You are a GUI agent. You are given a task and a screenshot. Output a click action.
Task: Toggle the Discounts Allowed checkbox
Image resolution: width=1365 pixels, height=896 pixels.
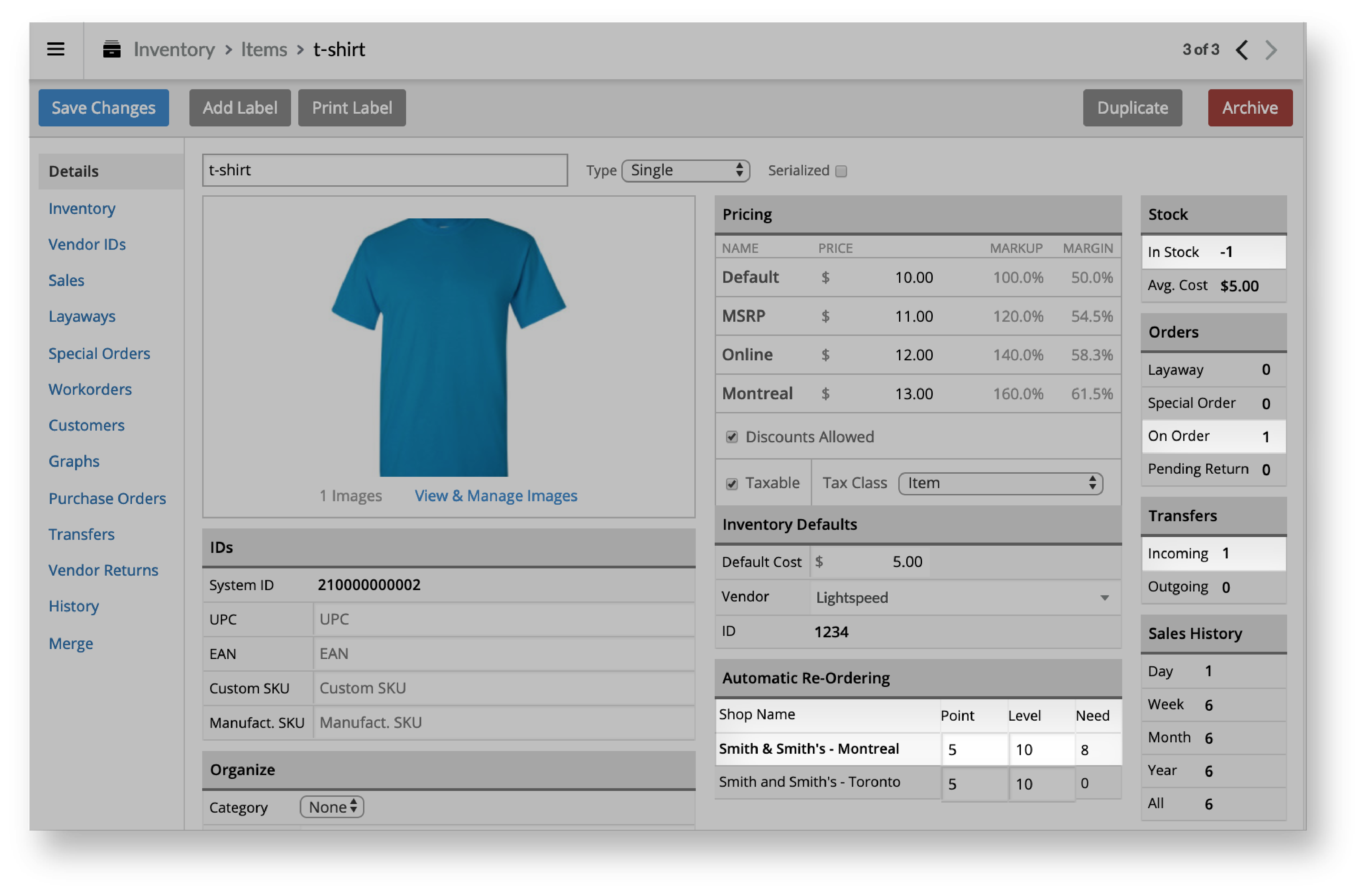tap(732, 437)
